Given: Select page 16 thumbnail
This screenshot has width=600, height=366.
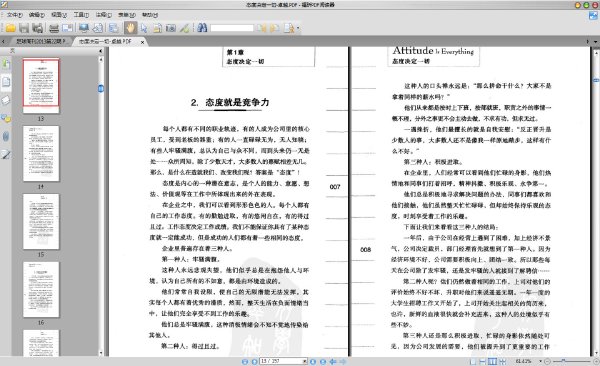Looking at the screenshot, I should coord(41,290).
